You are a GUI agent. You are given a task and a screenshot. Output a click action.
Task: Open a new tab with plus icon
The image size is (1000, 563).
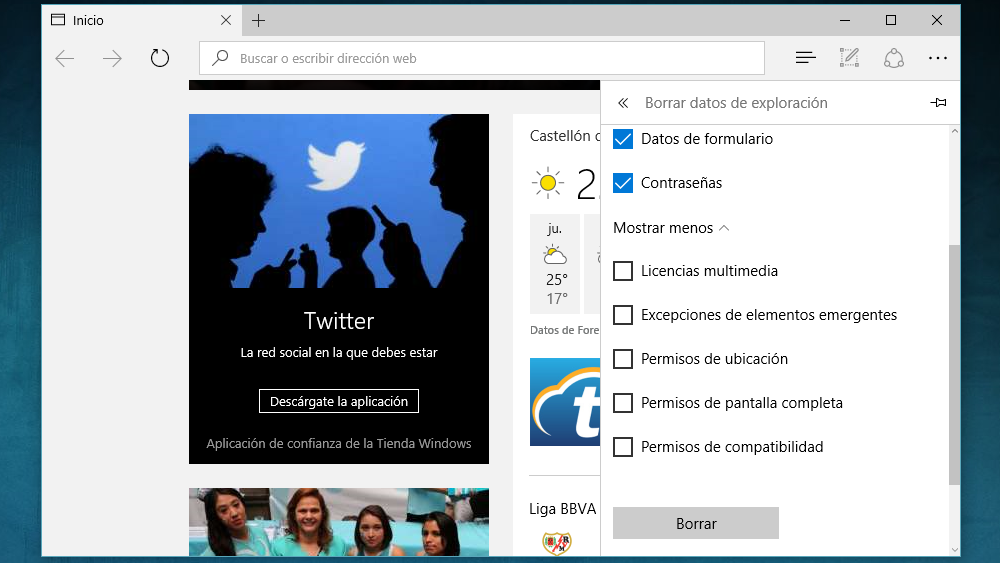[x=258, y=20]
